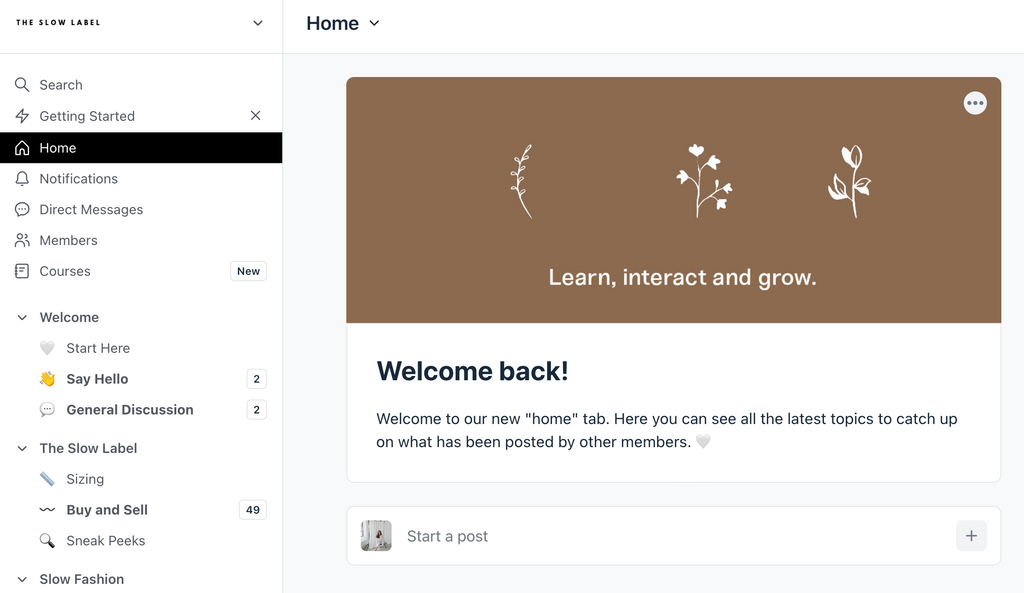Screen dimensions: 1024x593
Task: Open Getting Started lightning icon
Action: 22,116
